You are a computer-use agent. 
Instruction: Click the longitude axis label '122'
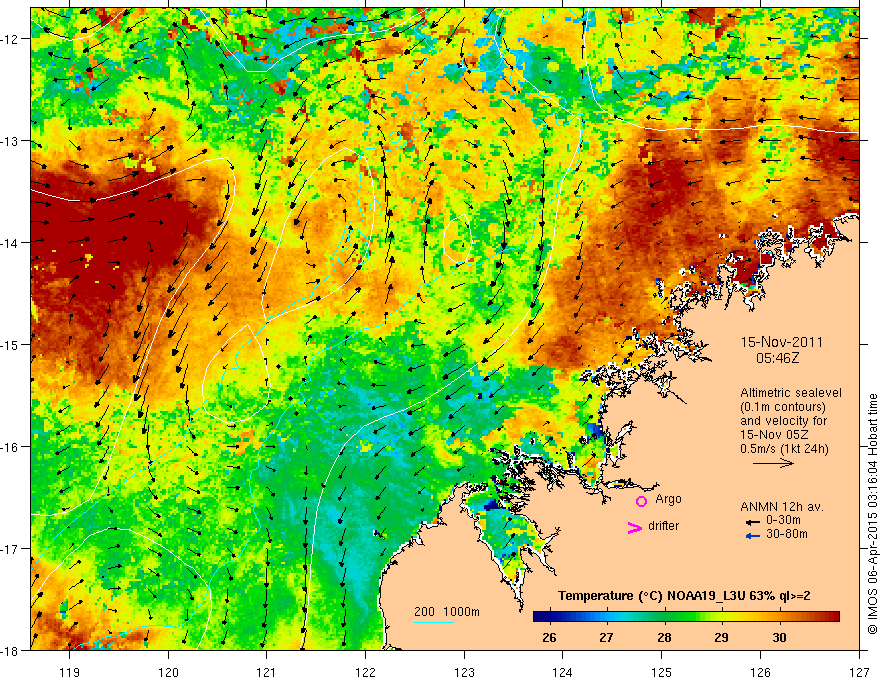point(365,672)
